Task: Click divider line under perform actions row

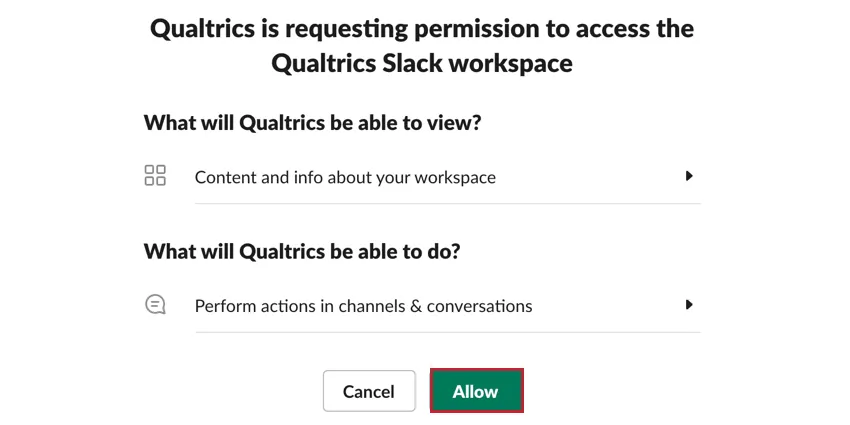Action: tap(447, 332)
